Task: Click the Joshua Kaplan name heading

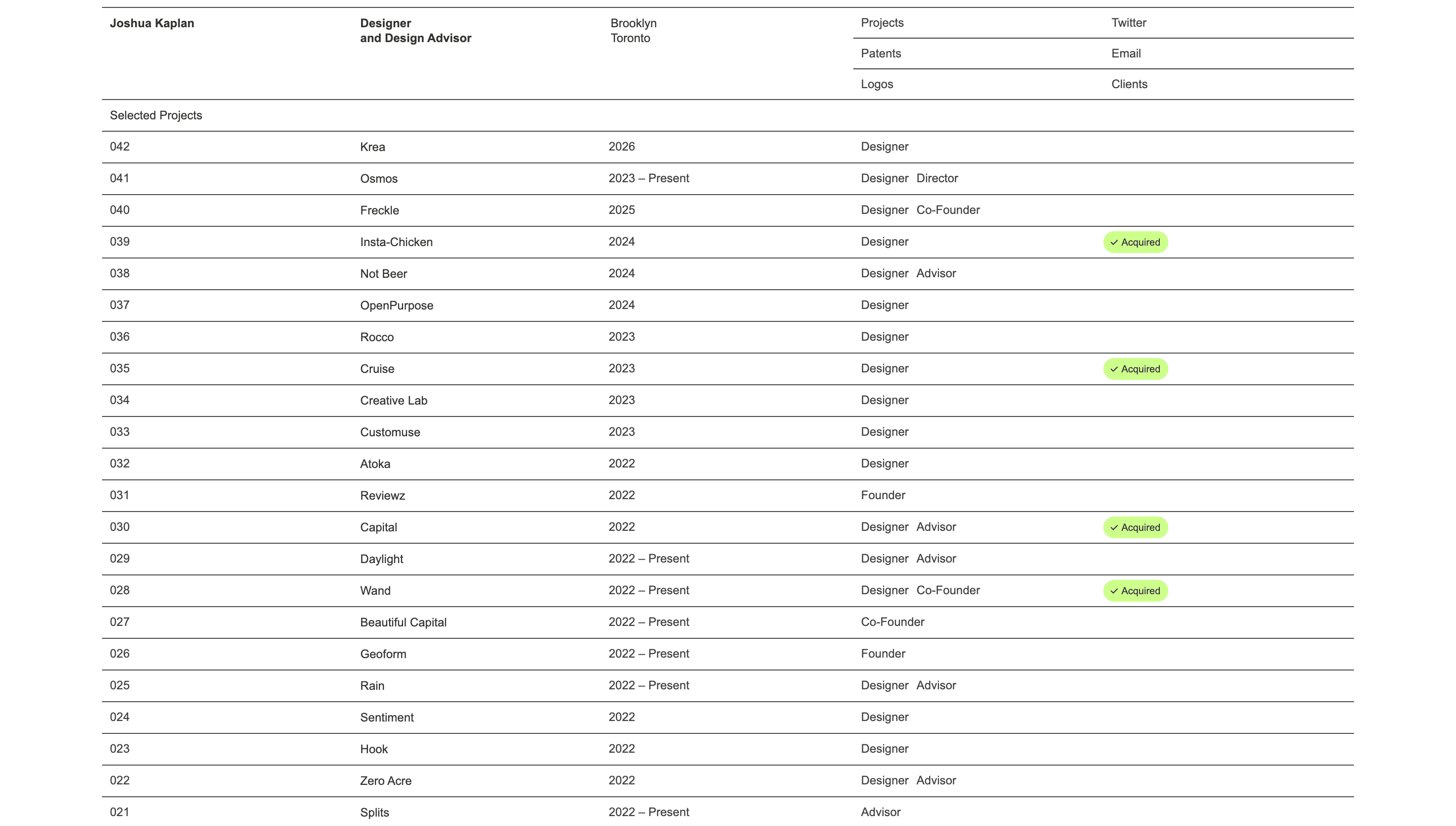Action: [152, 23]
